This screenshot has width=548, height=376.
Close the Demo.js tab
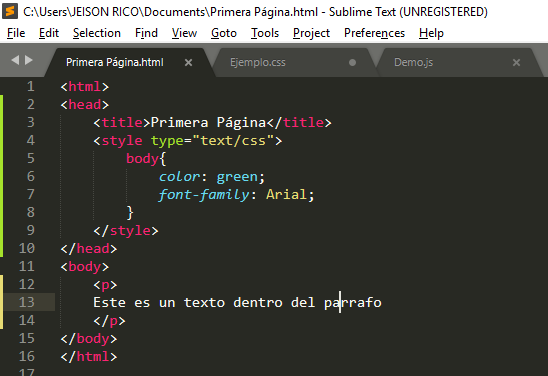[516, 63]
